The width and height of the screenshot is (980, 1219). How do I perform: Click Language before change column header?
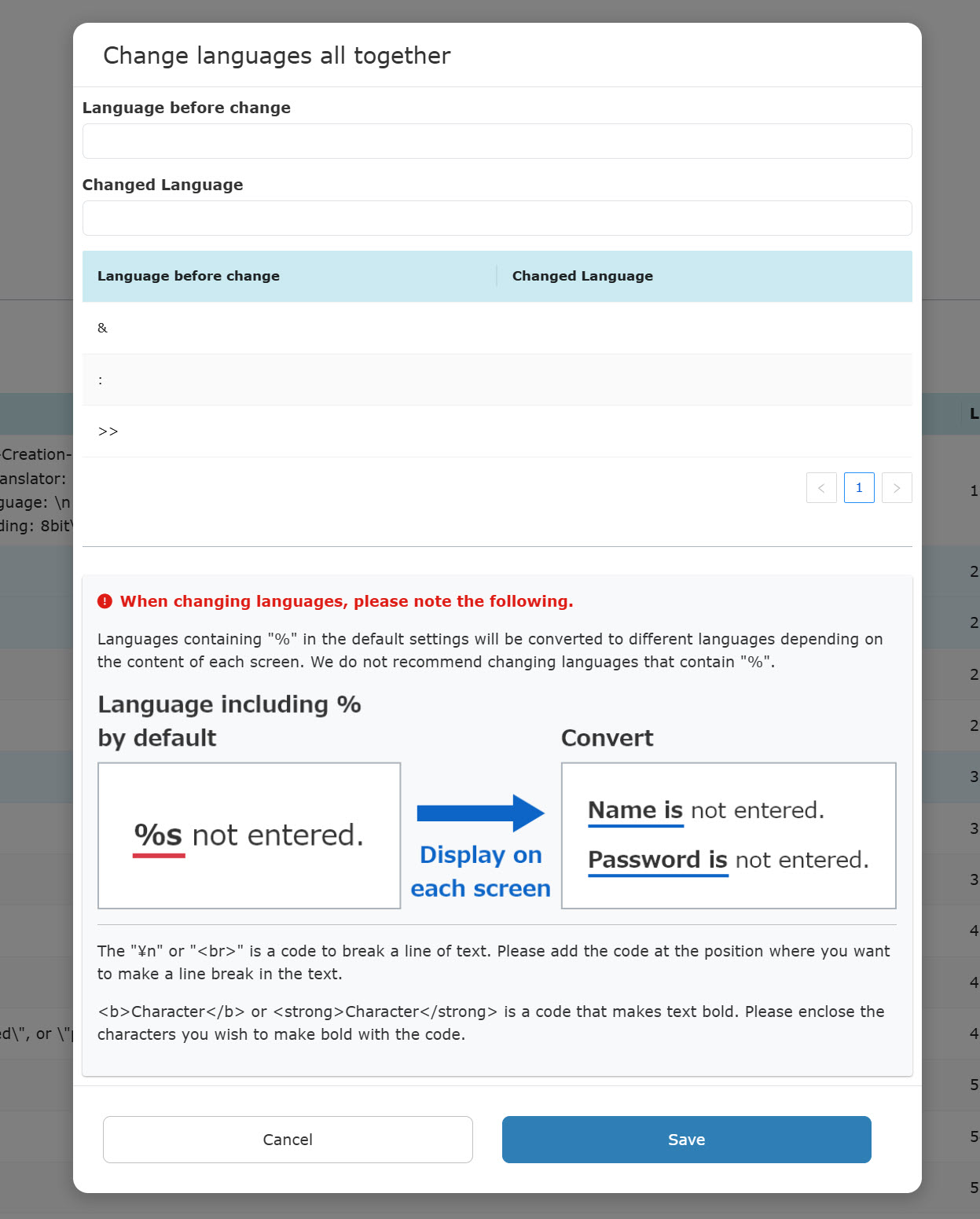tap(189, 277)
